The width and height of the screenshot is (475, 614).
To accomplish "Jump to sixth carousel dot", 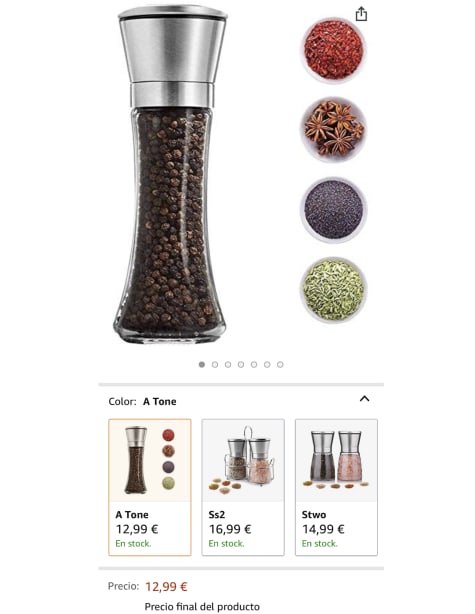I will click(x=267, y=365).
